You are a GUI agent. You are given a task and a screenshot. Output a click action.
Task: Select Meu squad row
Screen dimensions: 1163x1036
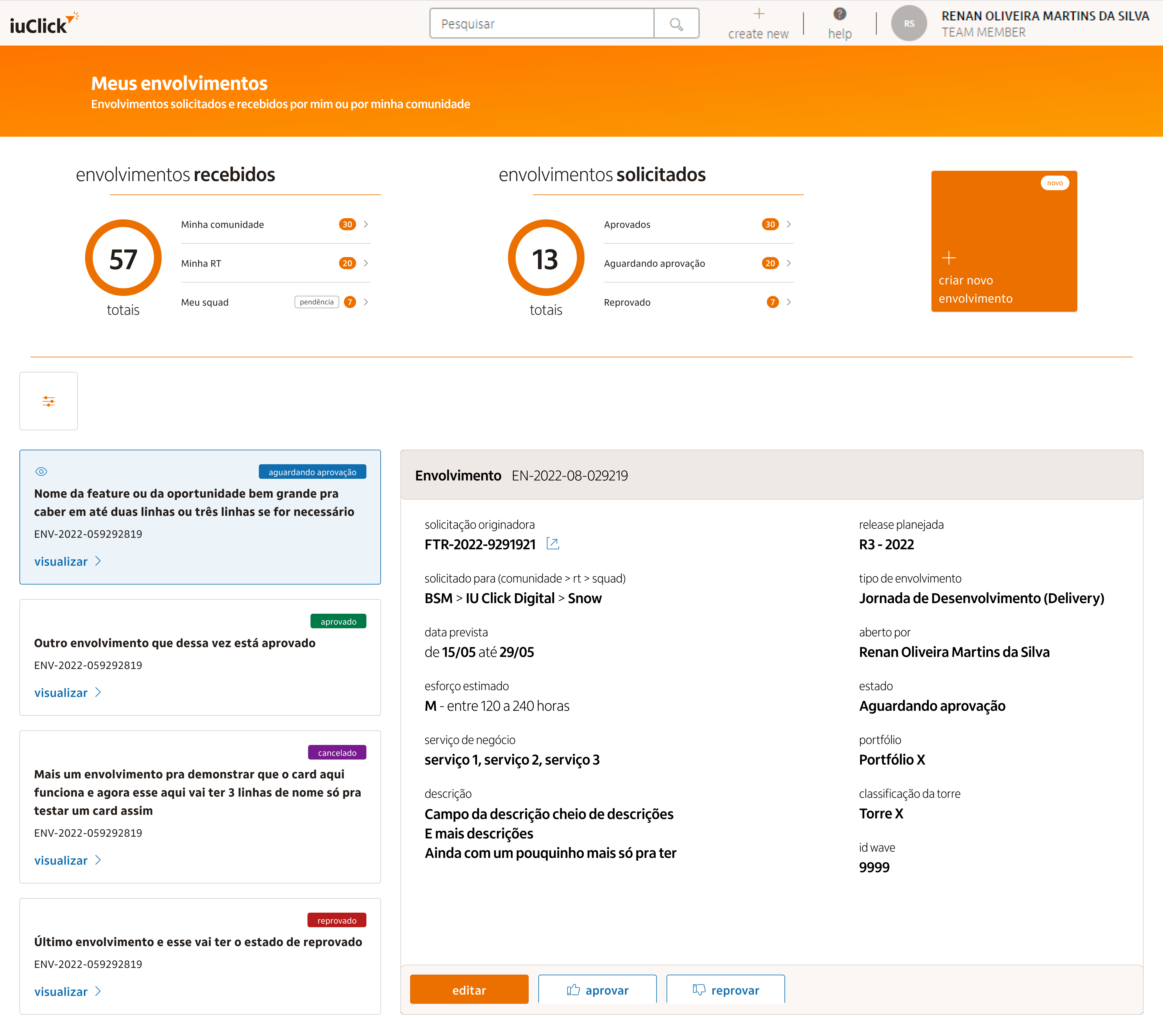(x=276, y=302)
